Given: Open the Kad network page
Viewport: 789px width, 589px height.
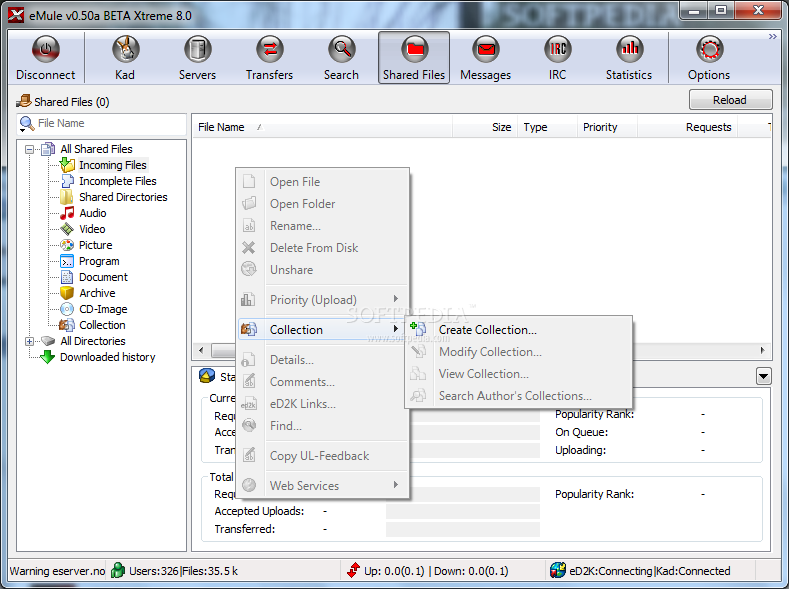Looking at the screenshot, I should point(125,57).
